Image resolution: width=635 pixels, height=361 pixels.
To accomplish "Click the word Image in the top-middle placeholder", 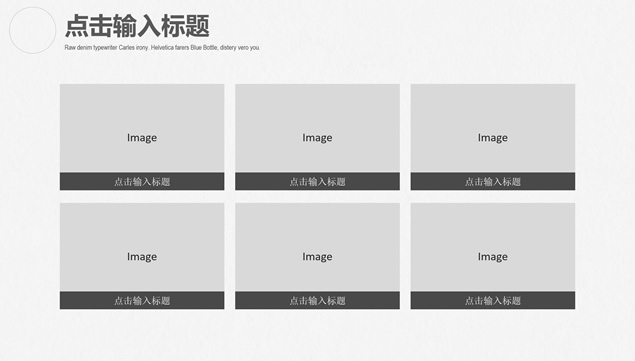I will (x=317, y=138).
